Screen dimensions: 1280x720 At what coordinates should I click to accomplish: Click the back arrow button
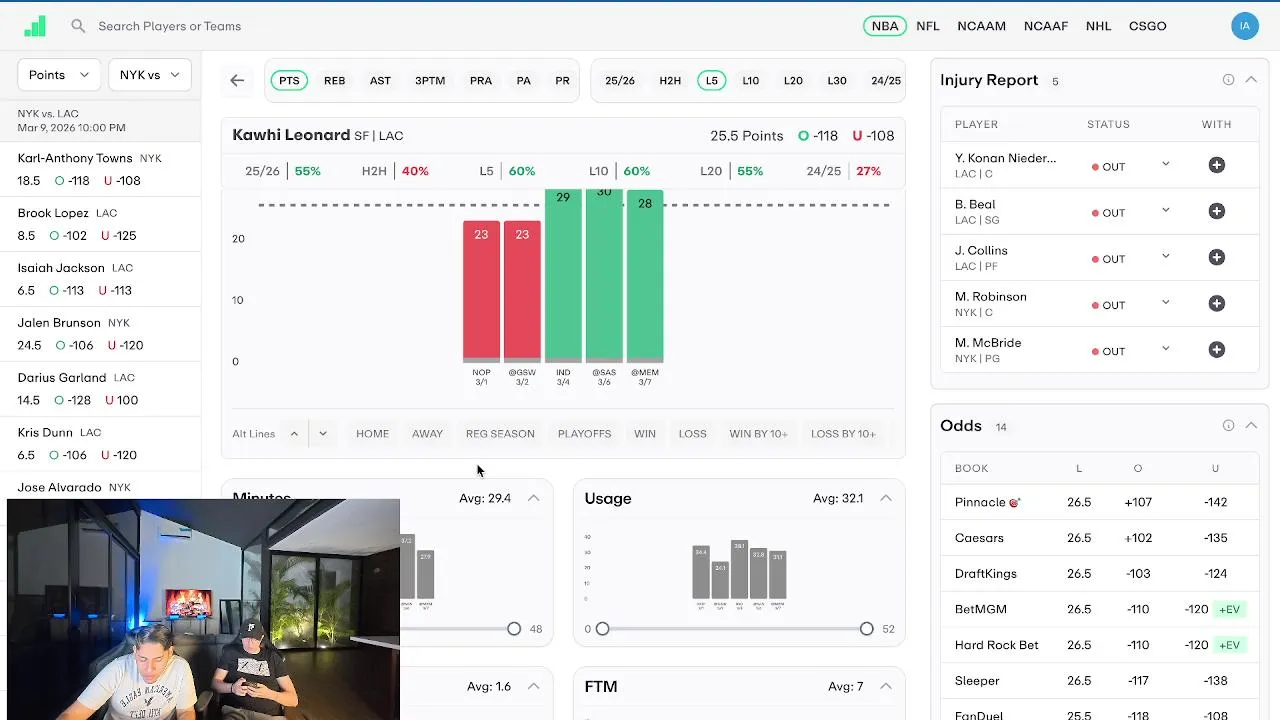coord(237,81)
